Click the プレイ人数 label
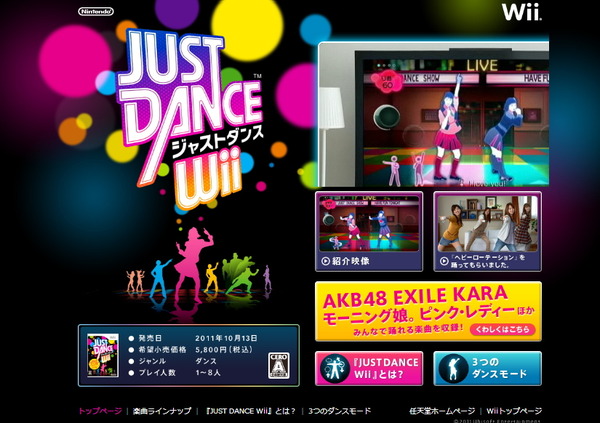The width and height of the screenshot is (600, 423). click(157, 372)
